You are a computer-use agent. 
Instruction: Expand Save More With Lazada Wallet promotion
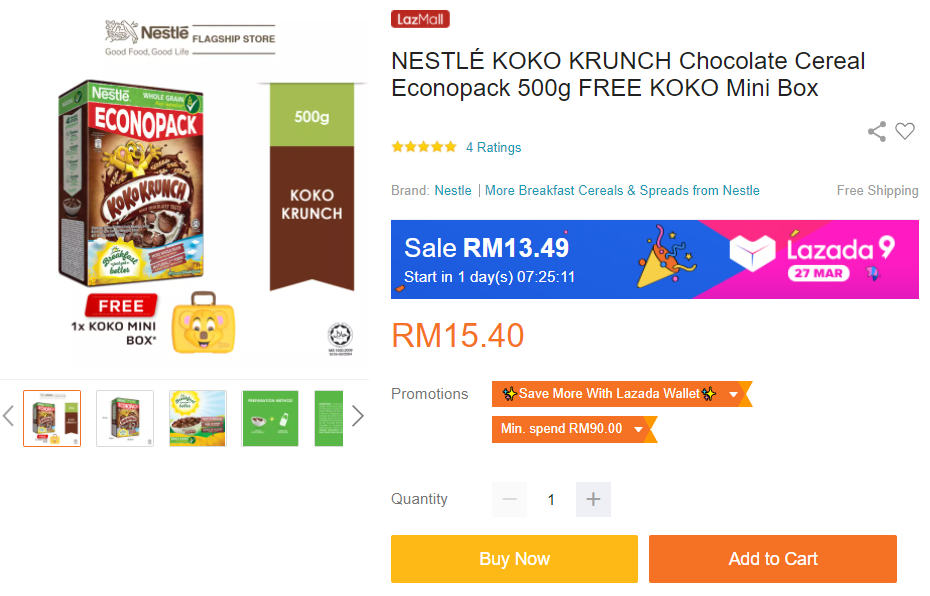tap(733, 394)
